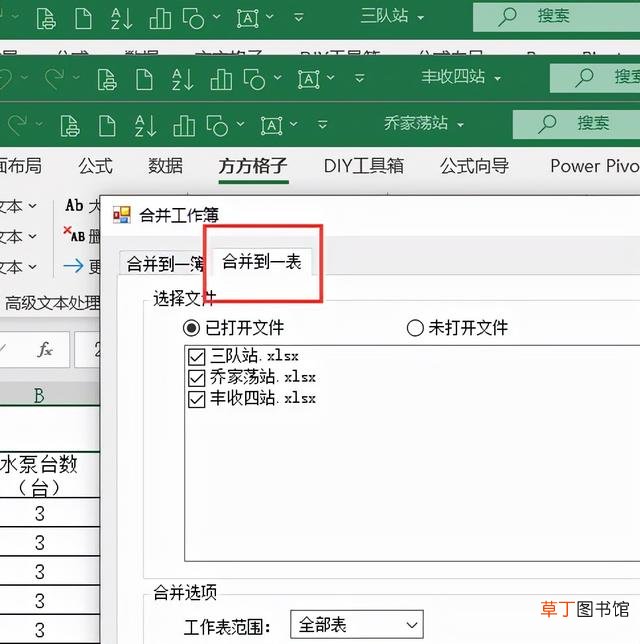Click text box icon in 乔家荡站 window
This screenshot has width=640, height=644.
pyautogui.click(x=272, y=125)
